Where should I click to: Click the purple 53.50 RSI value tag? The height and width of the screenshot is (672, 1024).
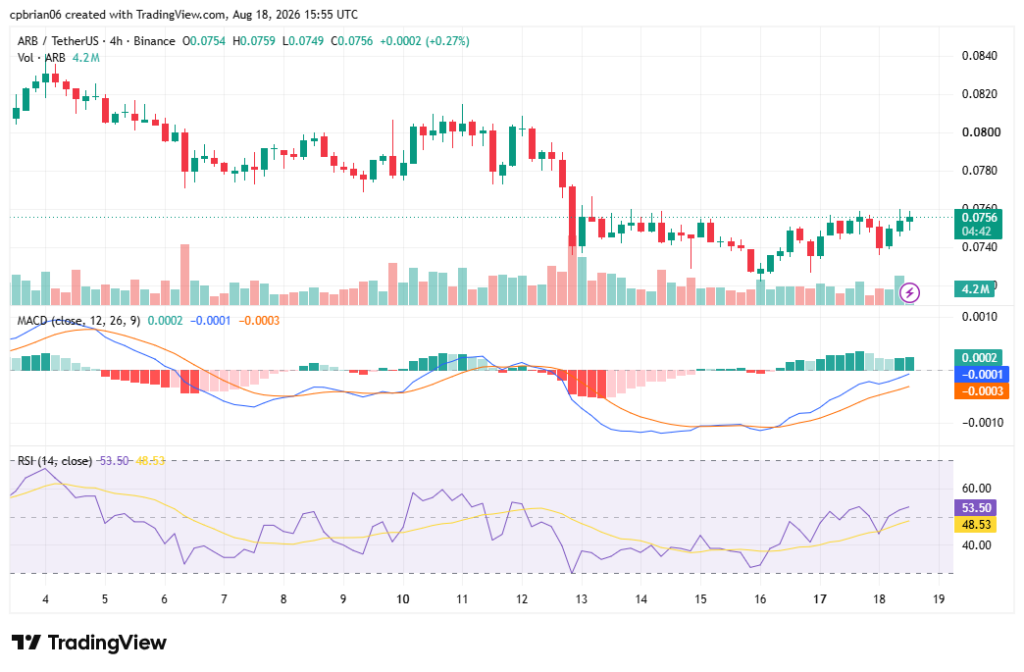coord(976,508)
